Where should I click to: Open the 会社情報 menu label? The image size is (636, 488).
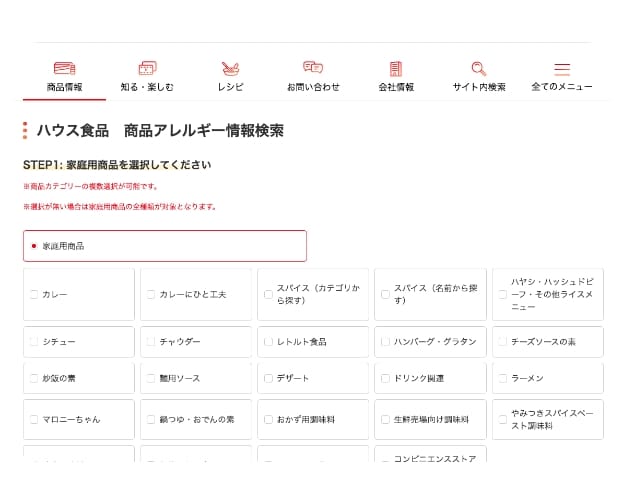click(x=396, y=87)
